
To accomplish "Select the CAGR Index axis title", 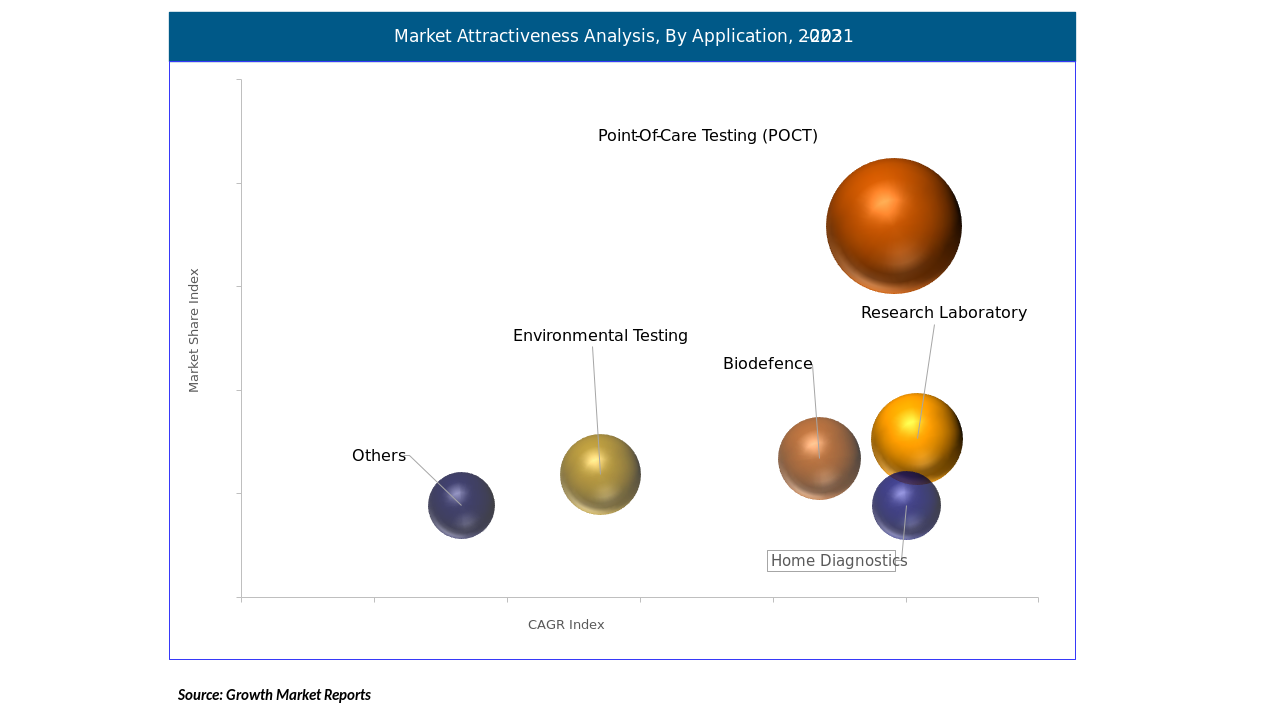I will 566,625.
